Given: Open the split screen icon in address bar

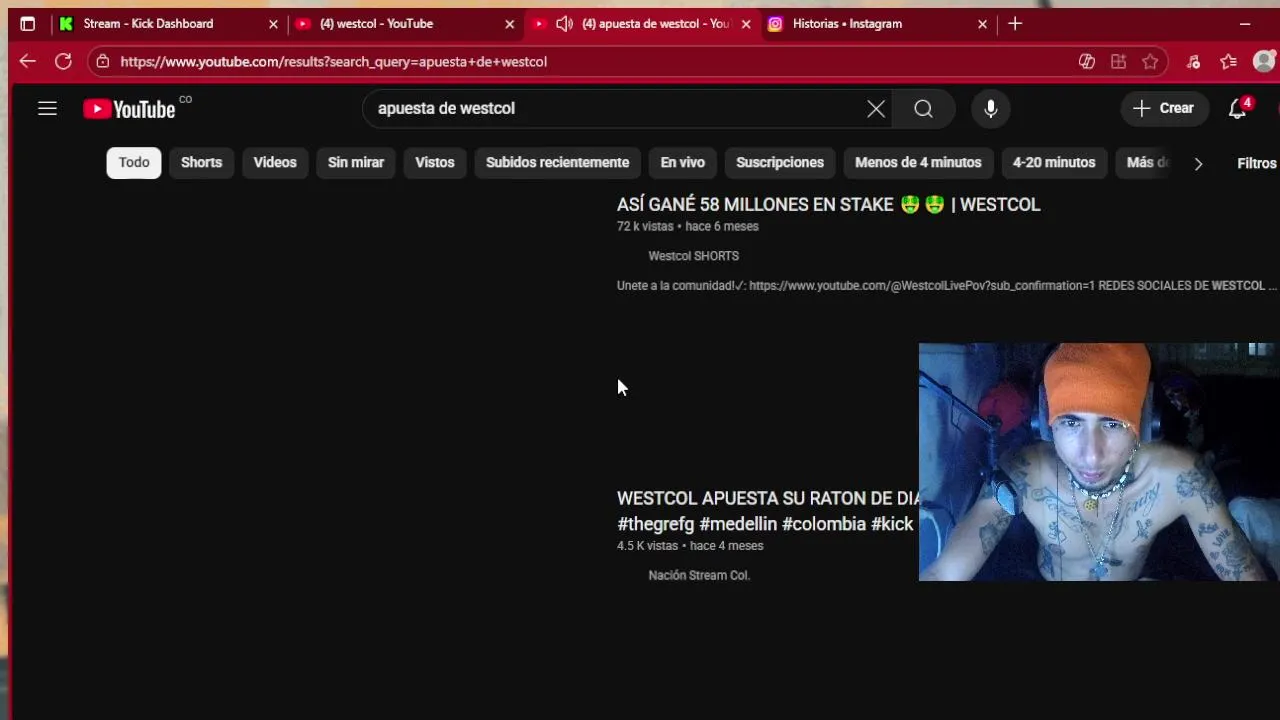Looking at the screenshot, I should click(x=1118, y=61).
